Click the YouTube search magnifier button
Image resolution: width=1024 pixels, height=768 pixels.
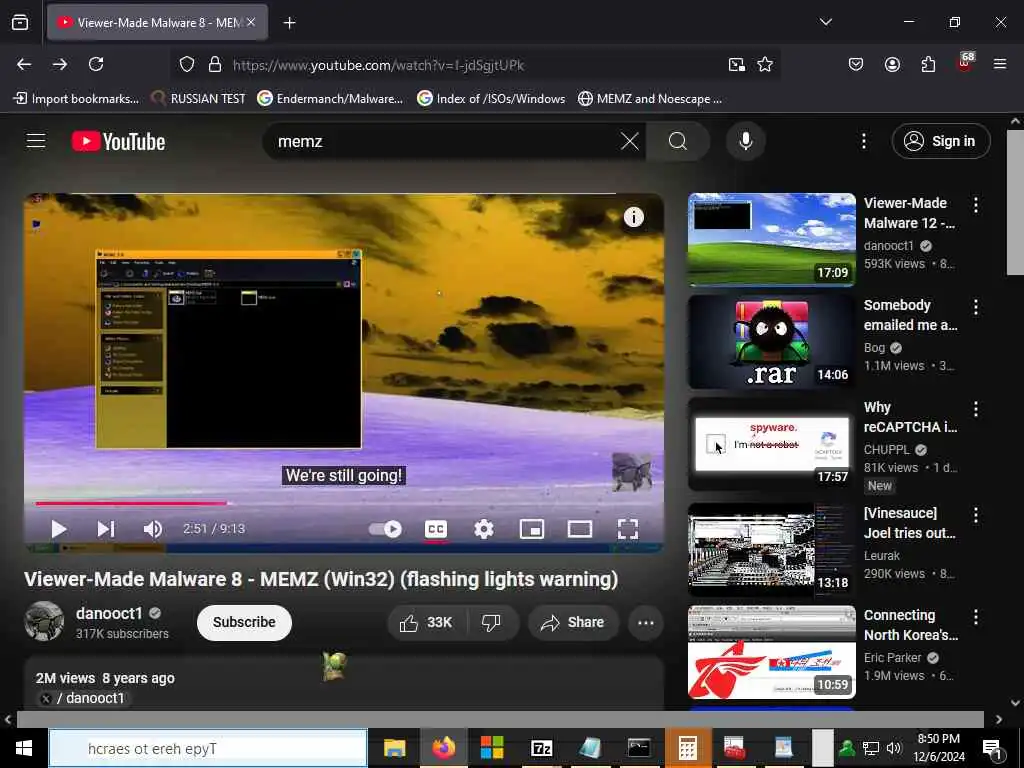click(x=678, y=141)
